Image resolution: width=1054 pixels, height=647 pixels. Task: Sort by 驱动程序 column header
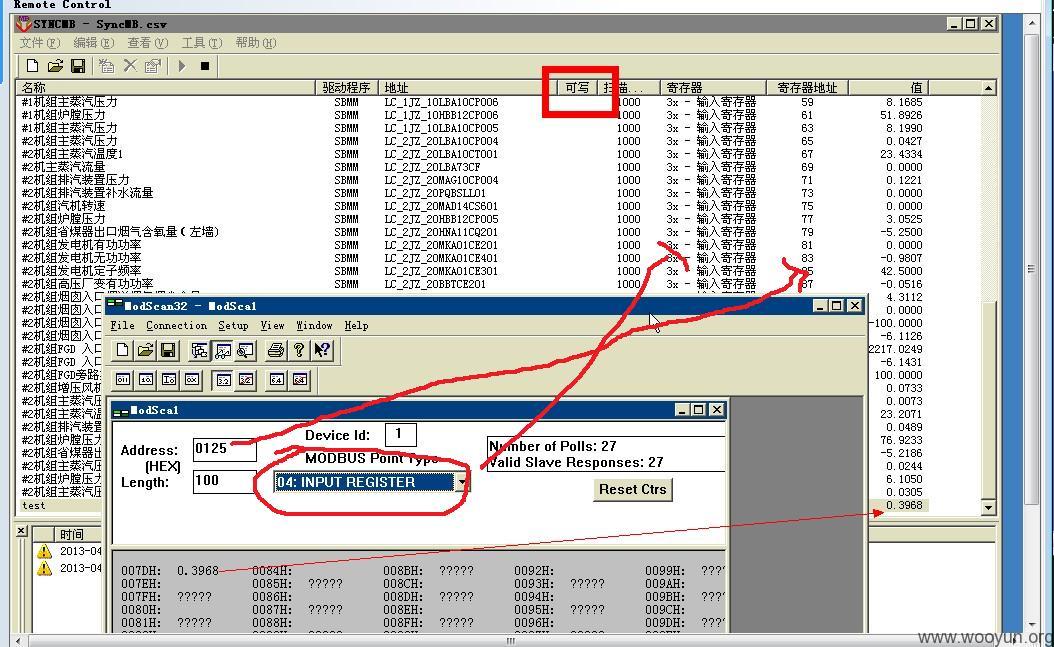pos(347,87)
